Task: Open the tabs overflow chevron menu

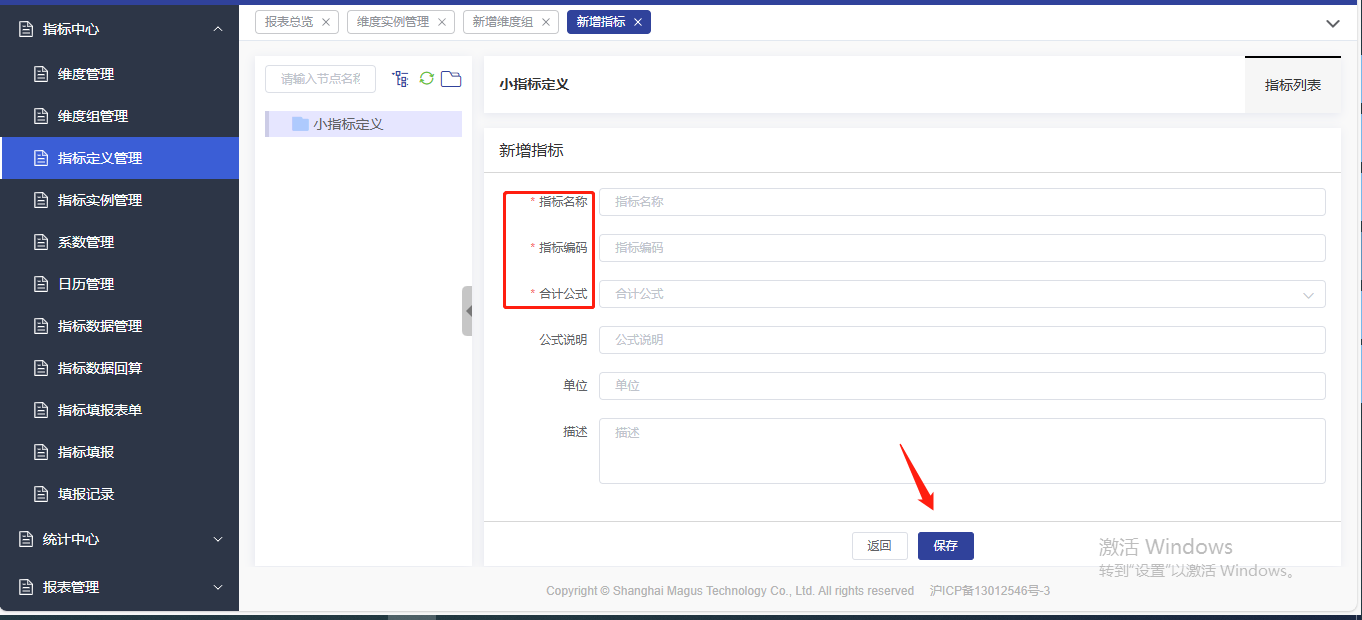Action: [1332, 23]
